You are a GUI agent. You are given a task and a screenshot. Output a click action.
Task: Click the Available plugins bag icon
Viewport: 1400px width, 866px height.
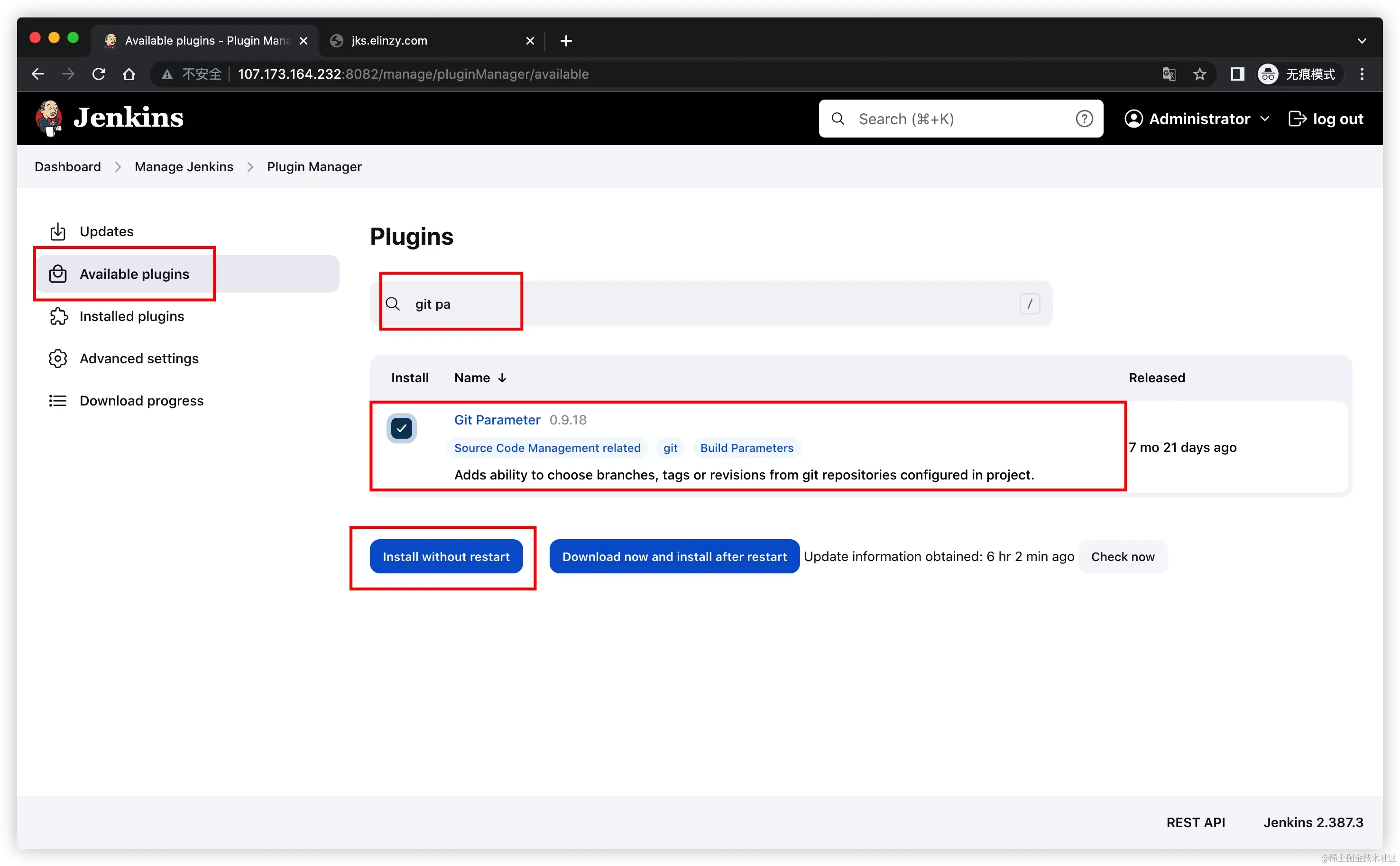(58, 274)
